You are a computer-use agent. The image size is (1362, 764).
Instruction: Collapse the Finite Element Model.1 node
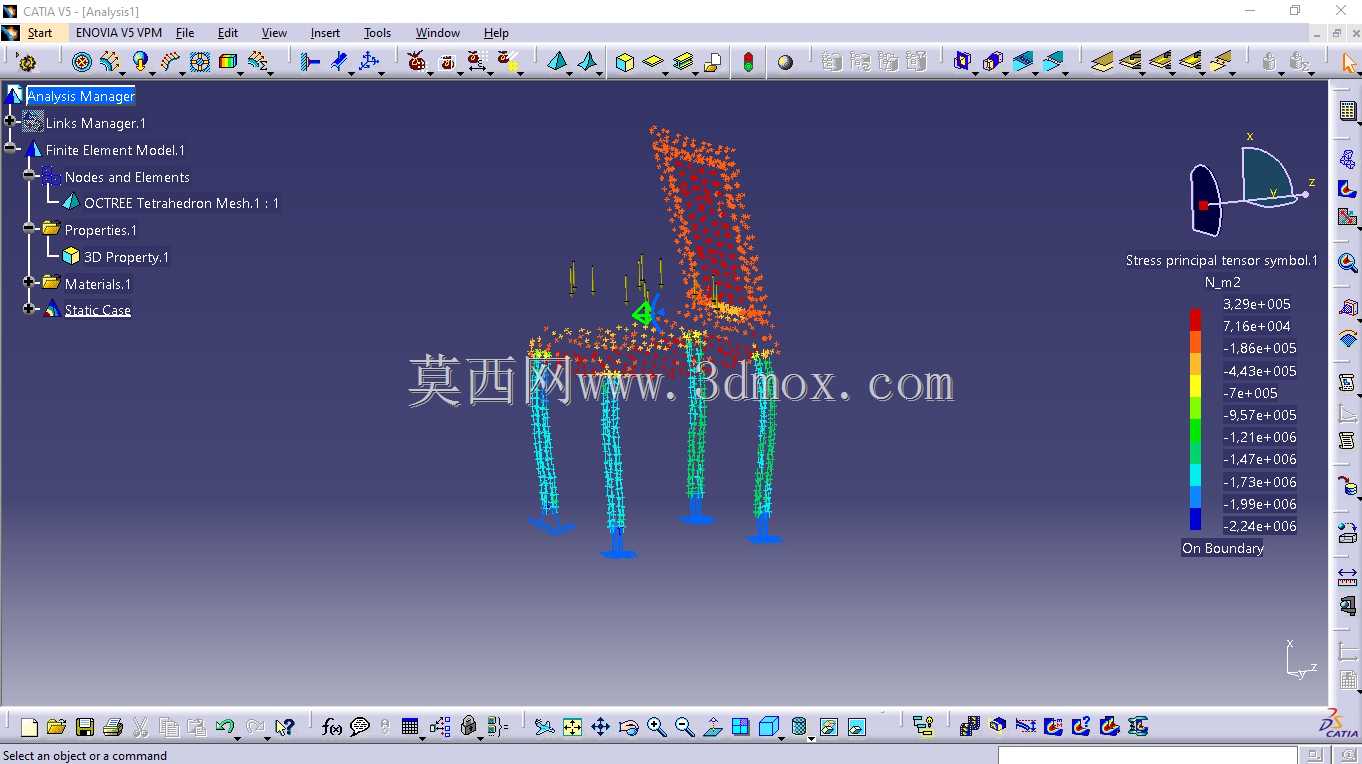tap(11, 149)
